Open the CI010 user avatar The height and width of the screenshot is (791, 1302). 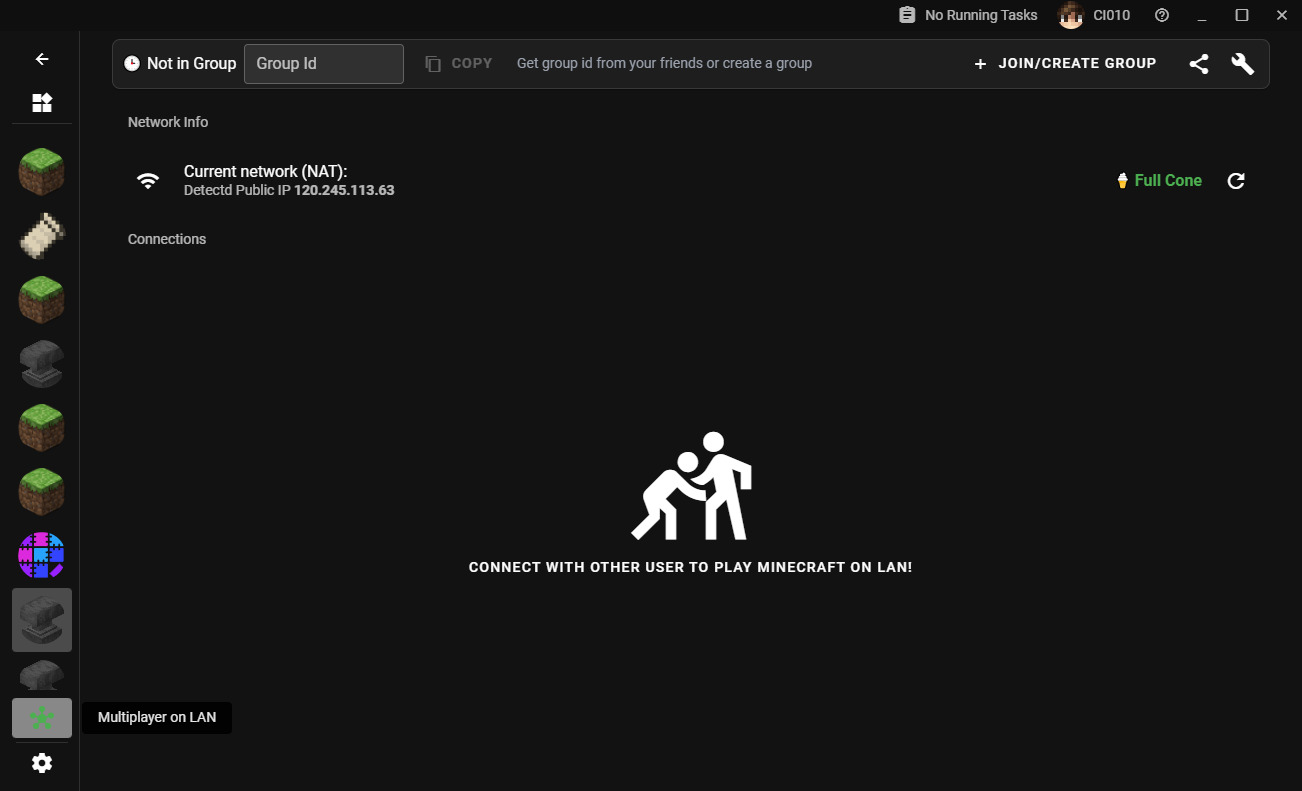click(x=1071, y=15)
